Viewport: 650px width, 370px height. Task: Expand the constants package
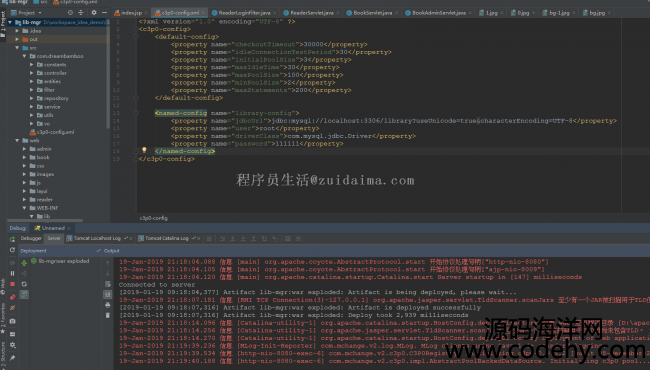pyautogui.click(x=32, y=65)
